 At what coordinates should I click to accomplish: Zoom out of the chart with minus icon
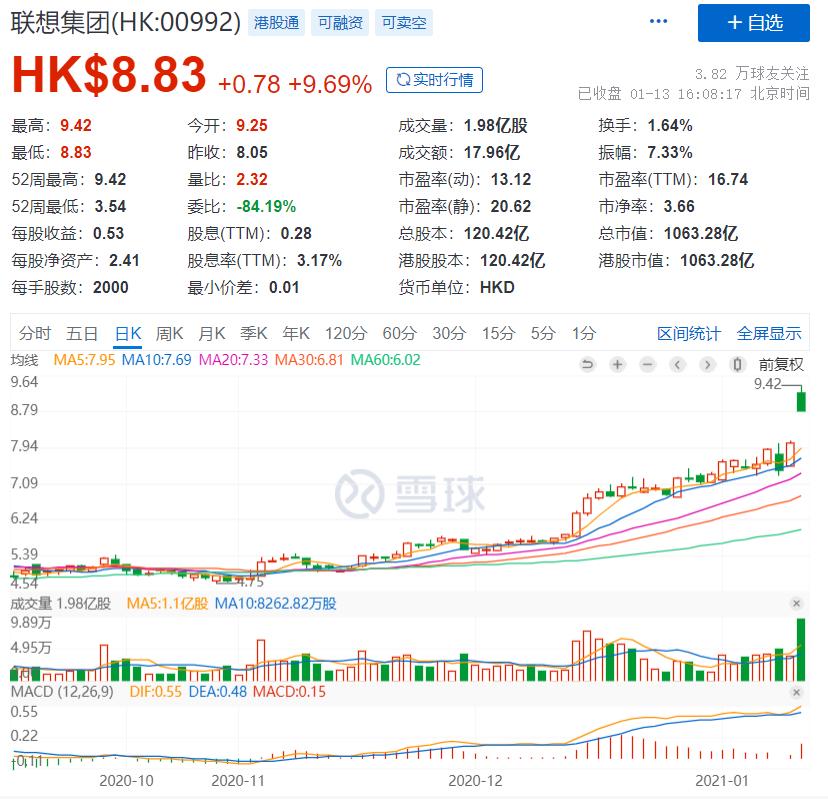click(x=646, y=365)
